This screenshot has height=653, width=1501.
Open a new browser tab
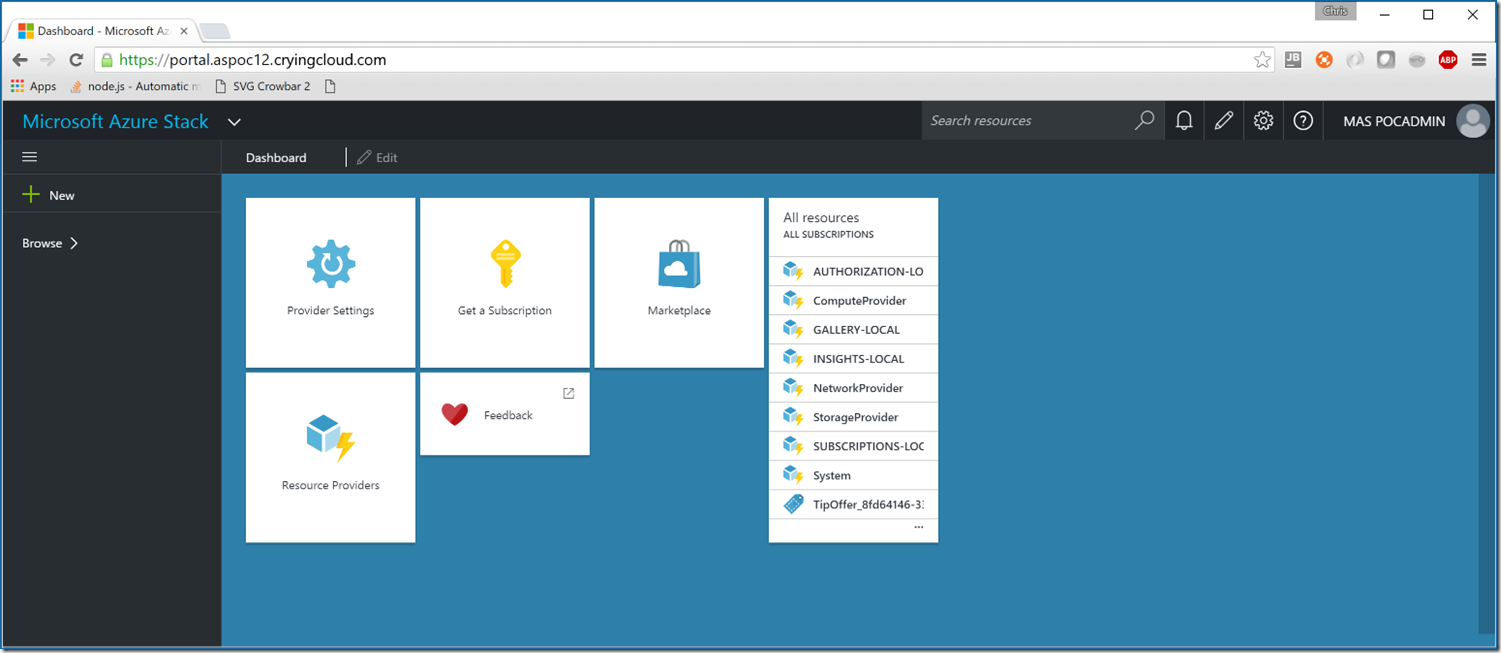pyautogui.click(x=214, y=31)
